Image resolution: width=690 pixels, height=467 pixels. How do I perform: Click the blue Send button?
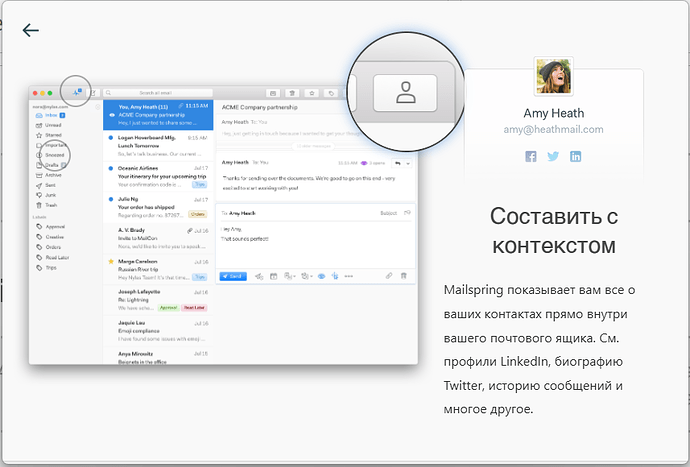tap(233, 276)
